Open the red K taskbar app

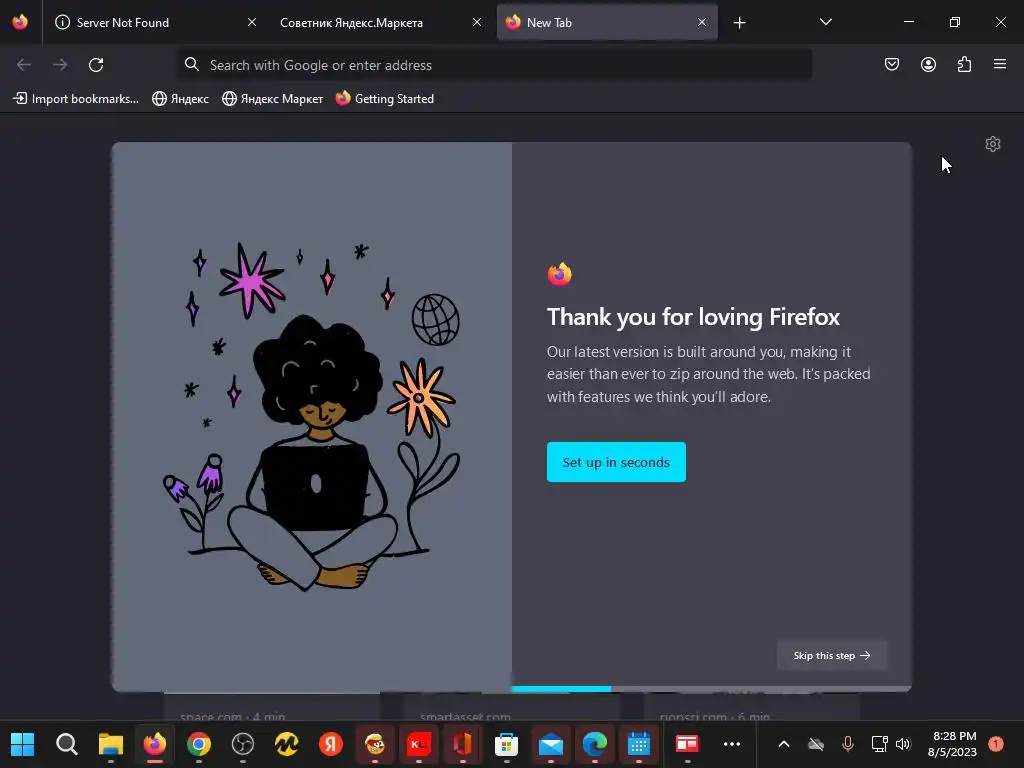coord(419,744)
